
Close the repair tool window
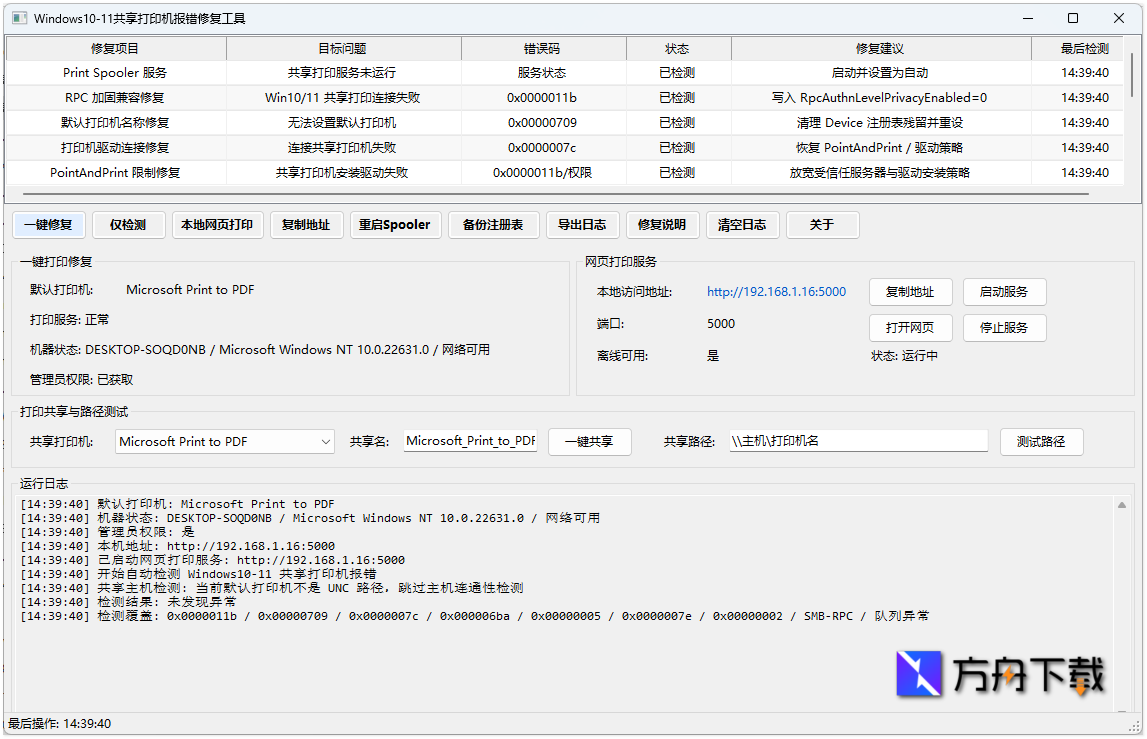point(1118,18)
